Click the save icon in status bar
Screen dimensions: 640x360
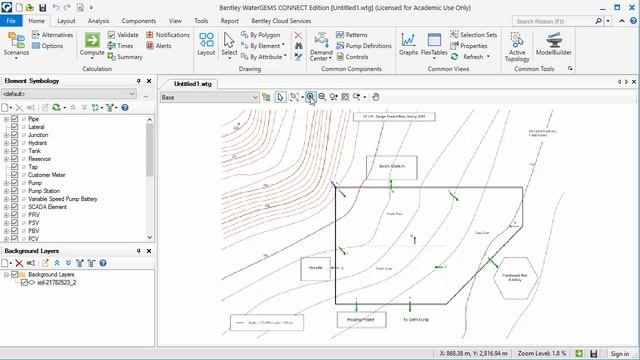[x=594, y=353]
